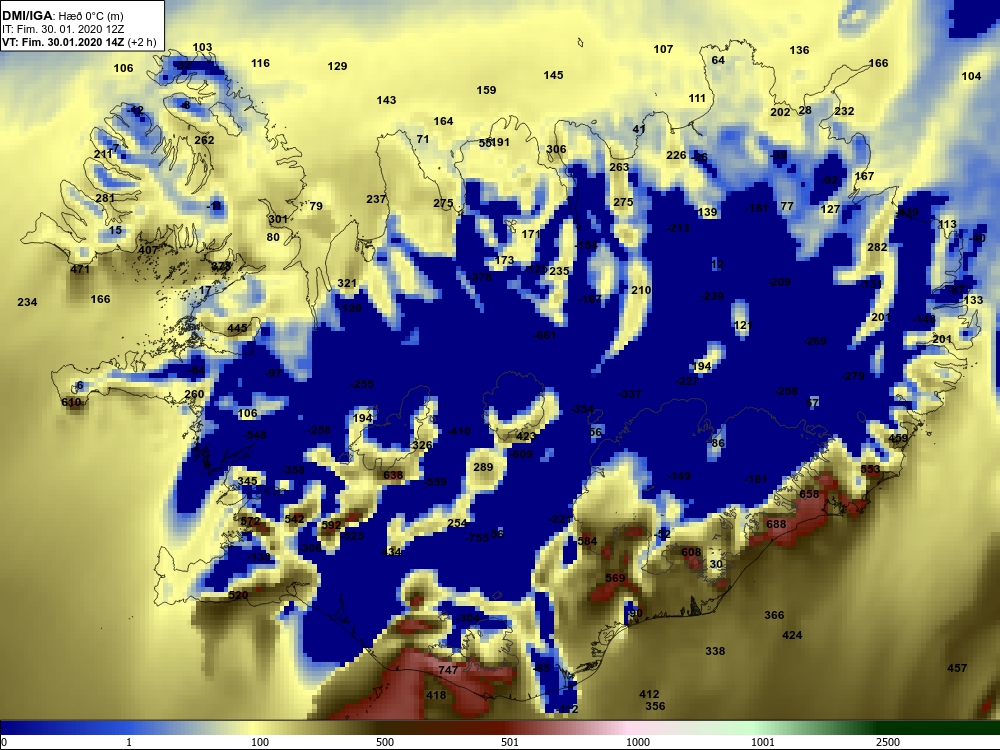Screen dimensions: 1000x750
Task: Select the 254 map value
Action: pos(457,523)
